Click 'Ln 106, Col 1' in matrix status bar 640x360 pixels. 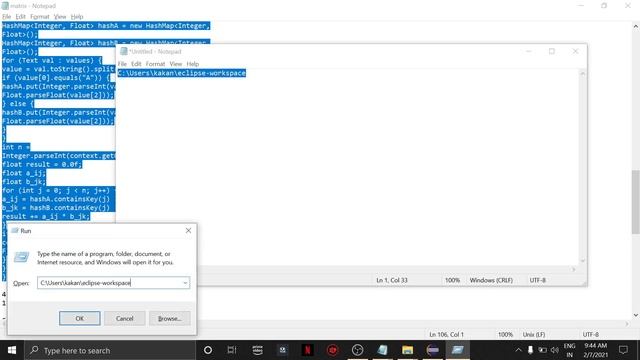point(447,335)
